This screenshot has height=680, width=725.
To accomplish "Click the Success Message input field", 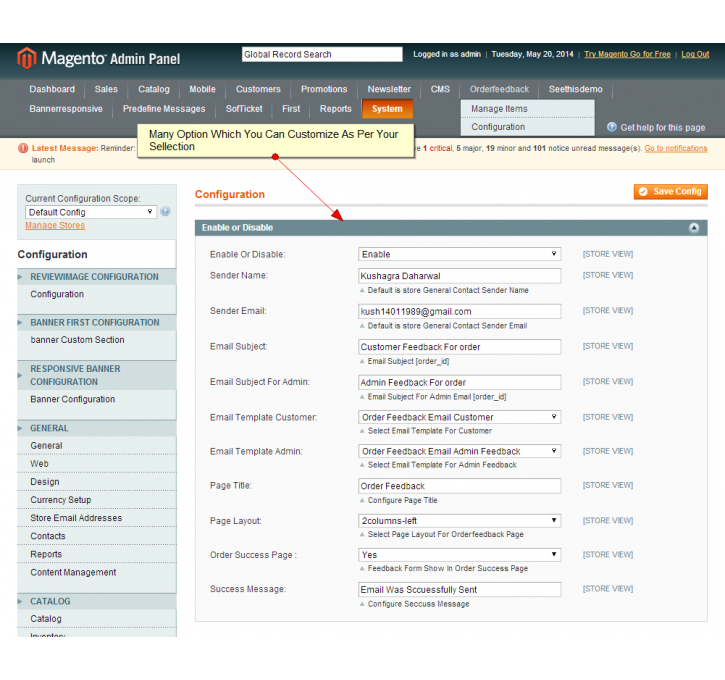I will (460, 589).
